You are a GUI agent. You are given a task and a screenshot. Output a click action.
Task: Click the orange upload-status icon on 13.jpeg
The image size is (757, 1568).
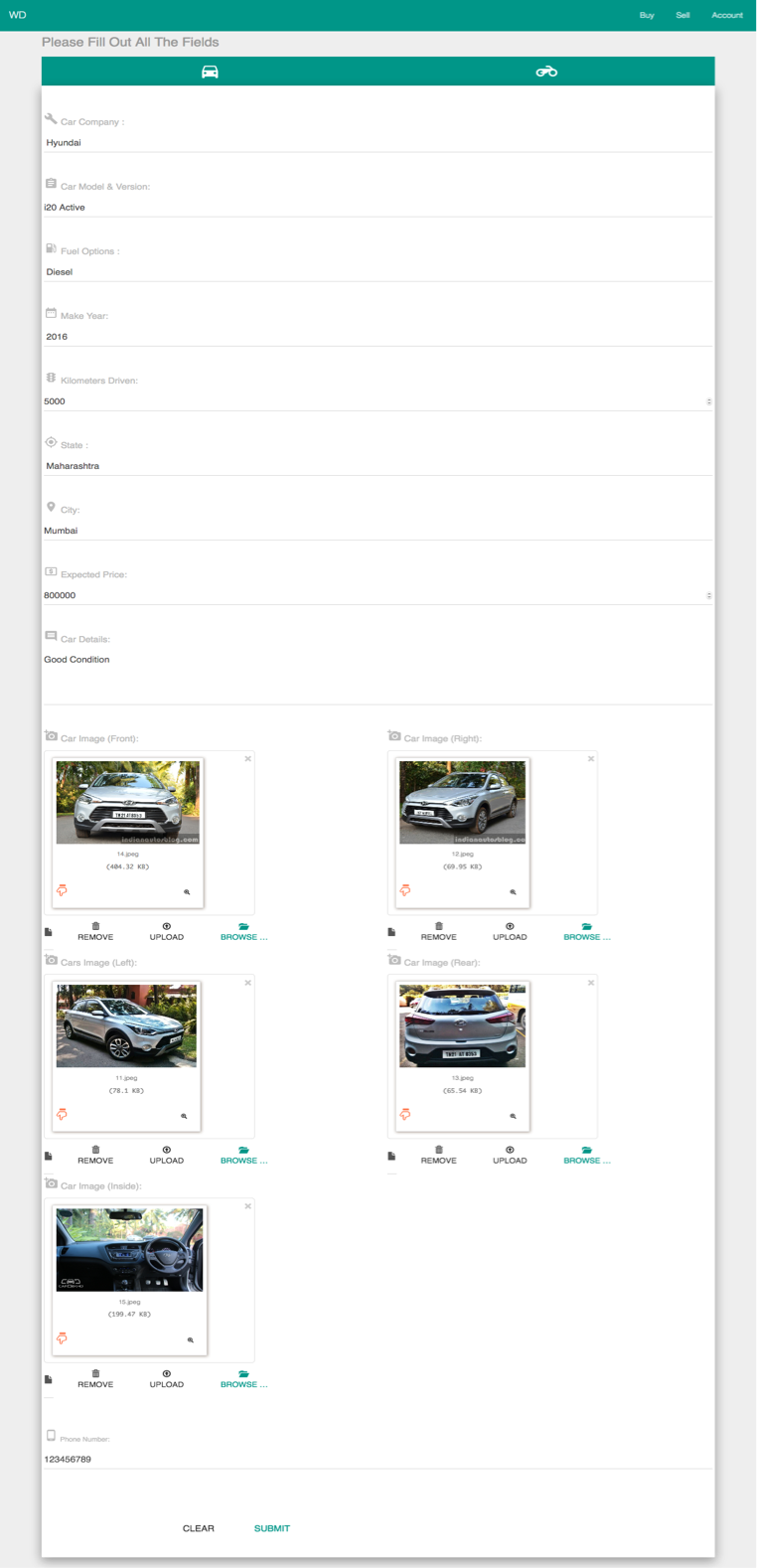coord(404,1114)
